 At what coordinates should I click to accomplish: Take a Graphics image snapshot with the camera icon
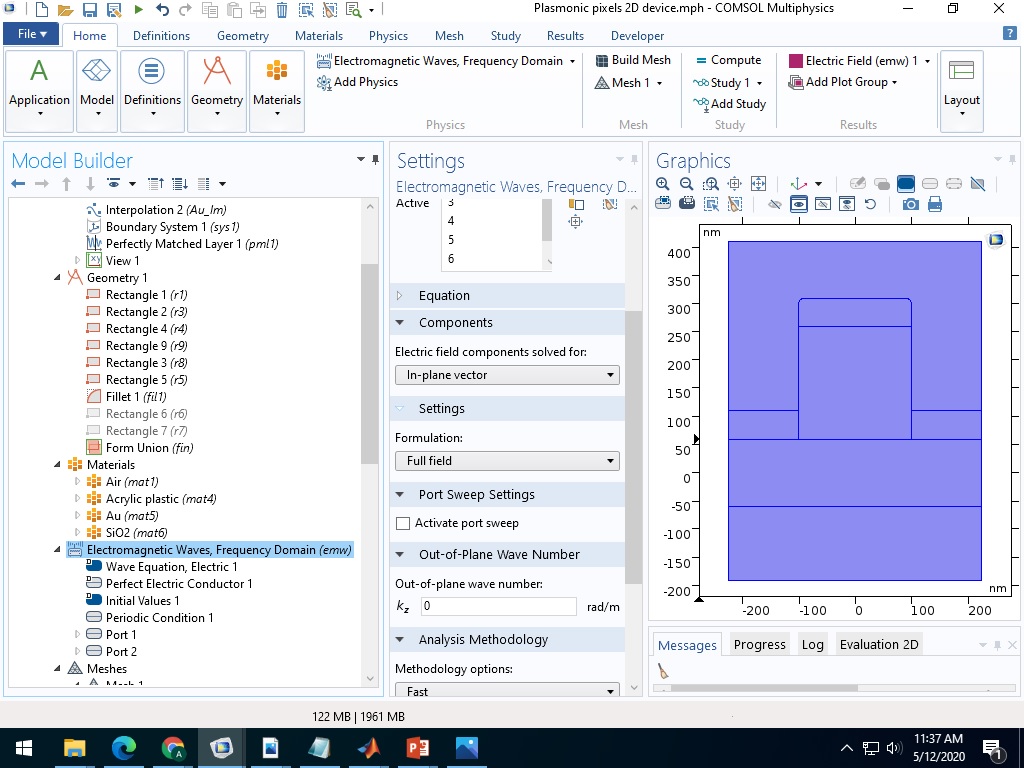pos(910,204)
